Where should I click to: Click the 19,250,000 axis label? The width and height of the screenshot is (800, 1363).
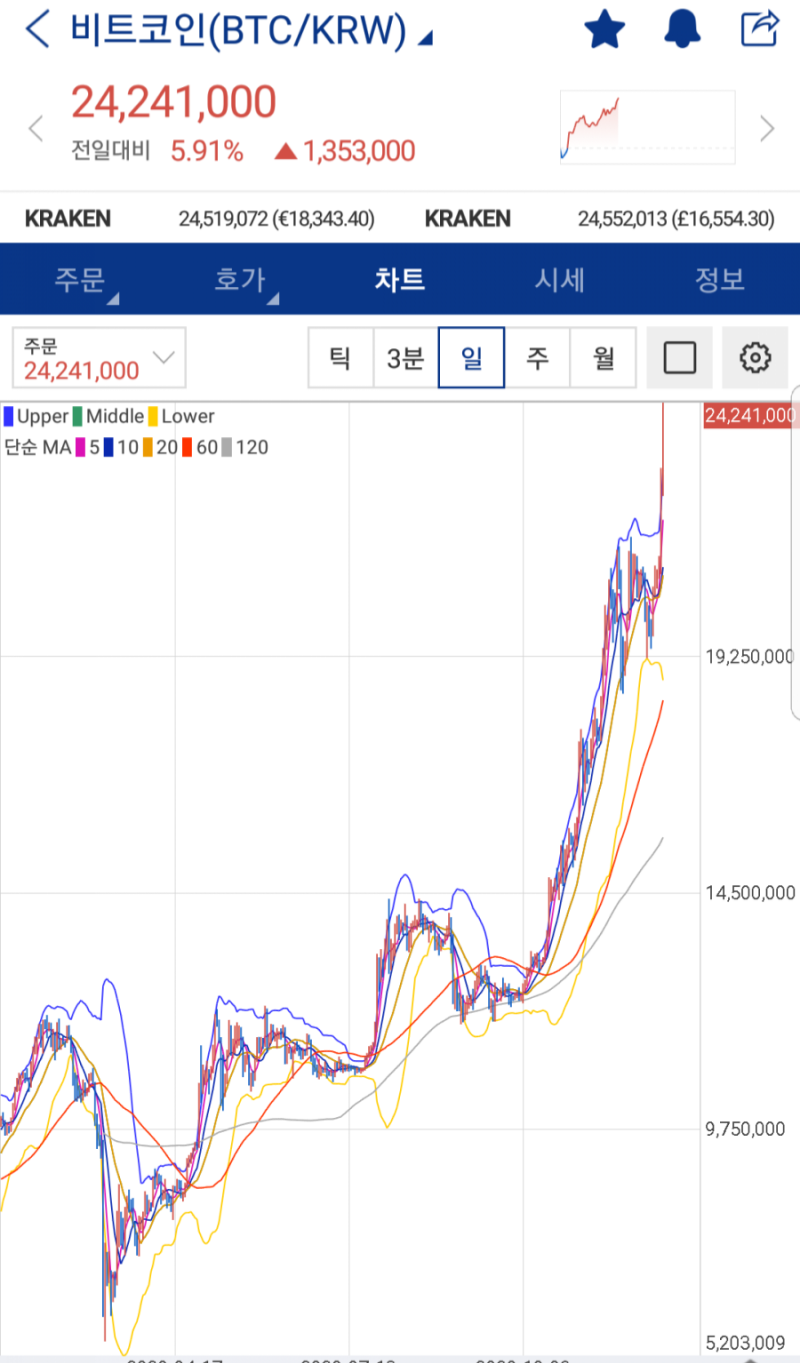point(750,657)
